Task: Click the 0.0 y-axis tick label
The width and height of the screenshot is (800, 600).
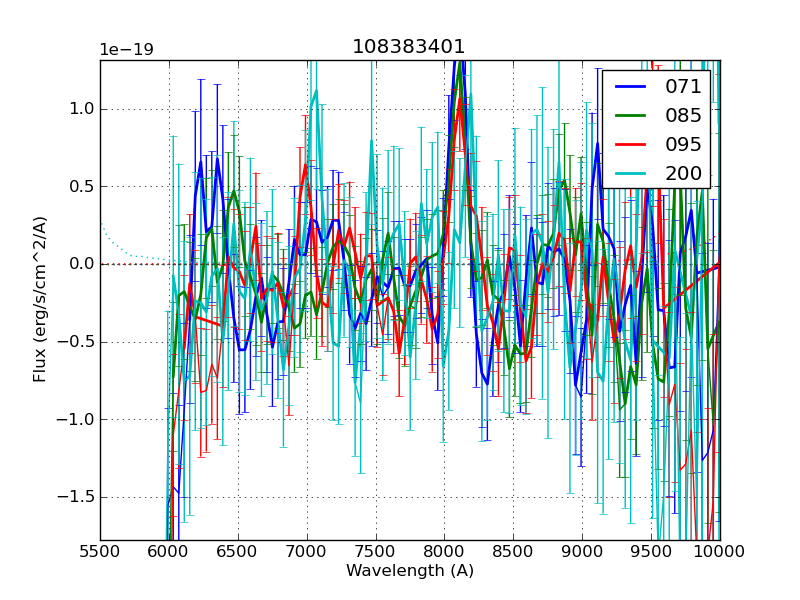Action: [80, 264]
